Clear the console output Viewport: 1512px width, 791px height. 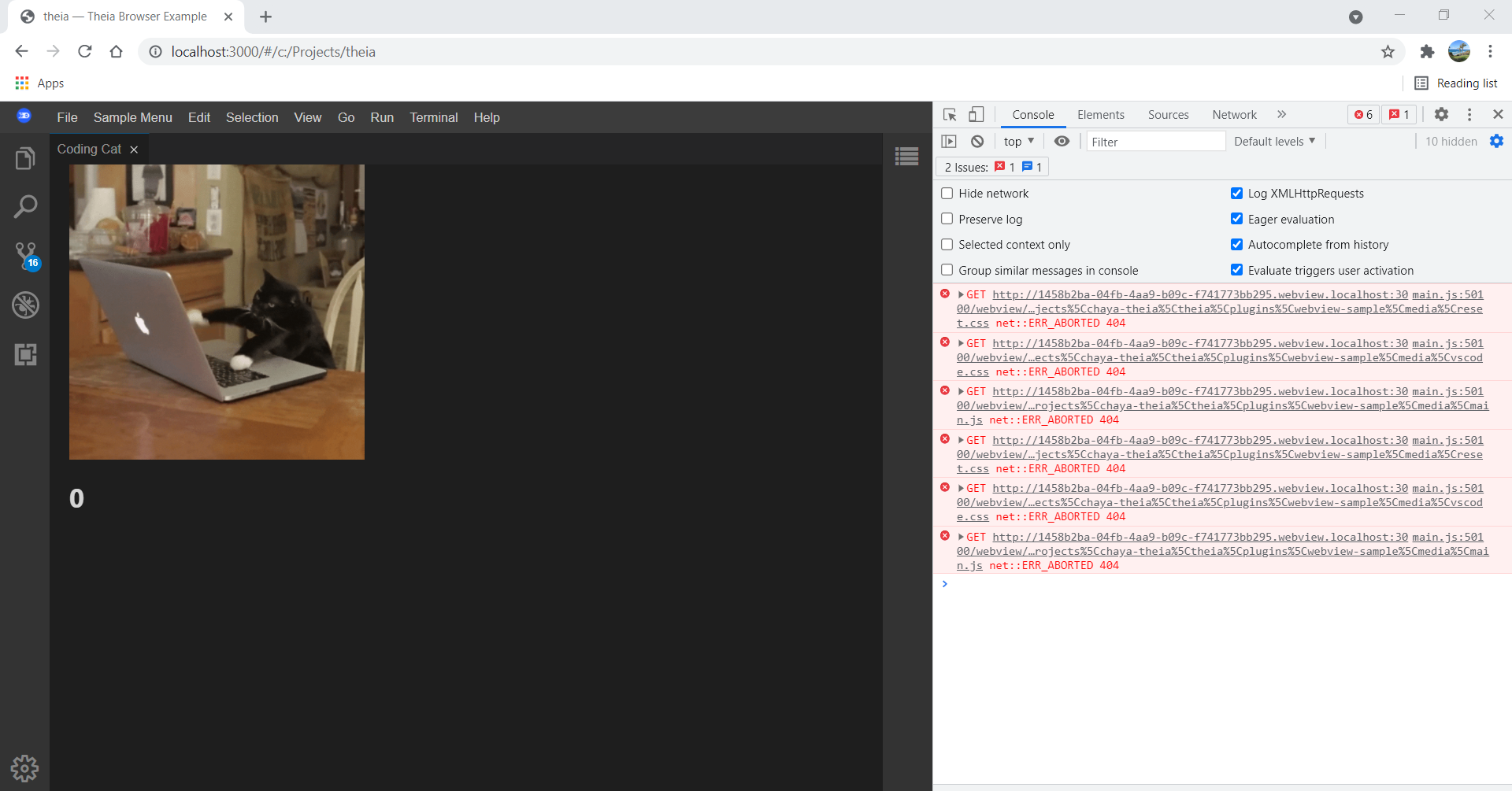(978, 141)
